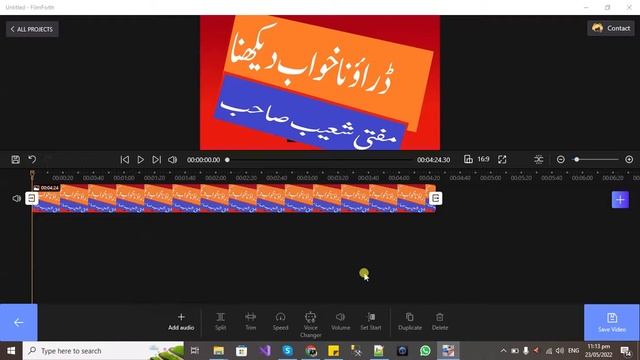640x360 pixels.
Task: Open the Speed tool
Action: 280,322
